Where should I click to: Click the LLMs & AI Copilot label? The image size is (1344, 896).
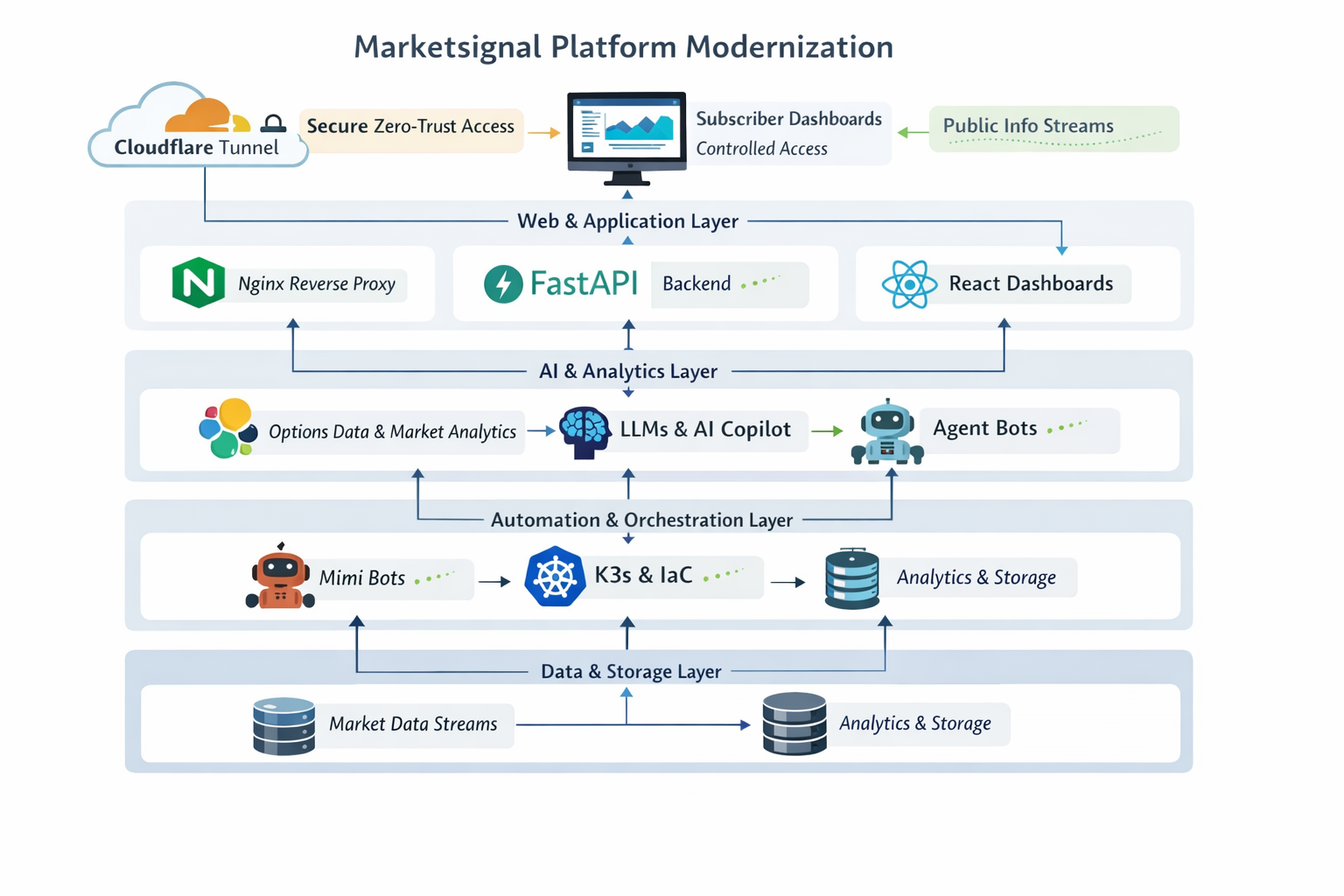tap(705, 430)
